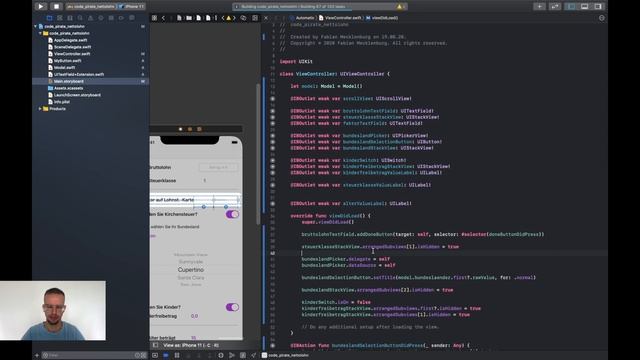The image size is (640, 360).
Task: Select SceneDelegate.swift in the navigator
Action: click(x=72, y=47)
